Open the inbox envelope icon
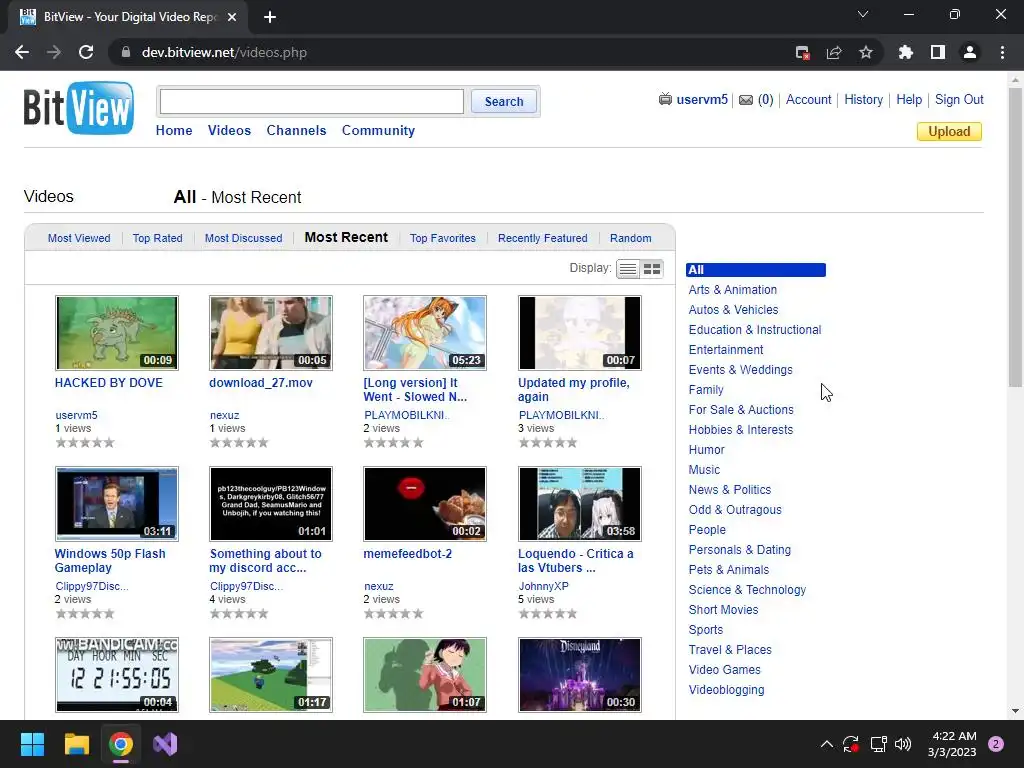Viewport: 1024px width, 768px height. click(746, 100)
